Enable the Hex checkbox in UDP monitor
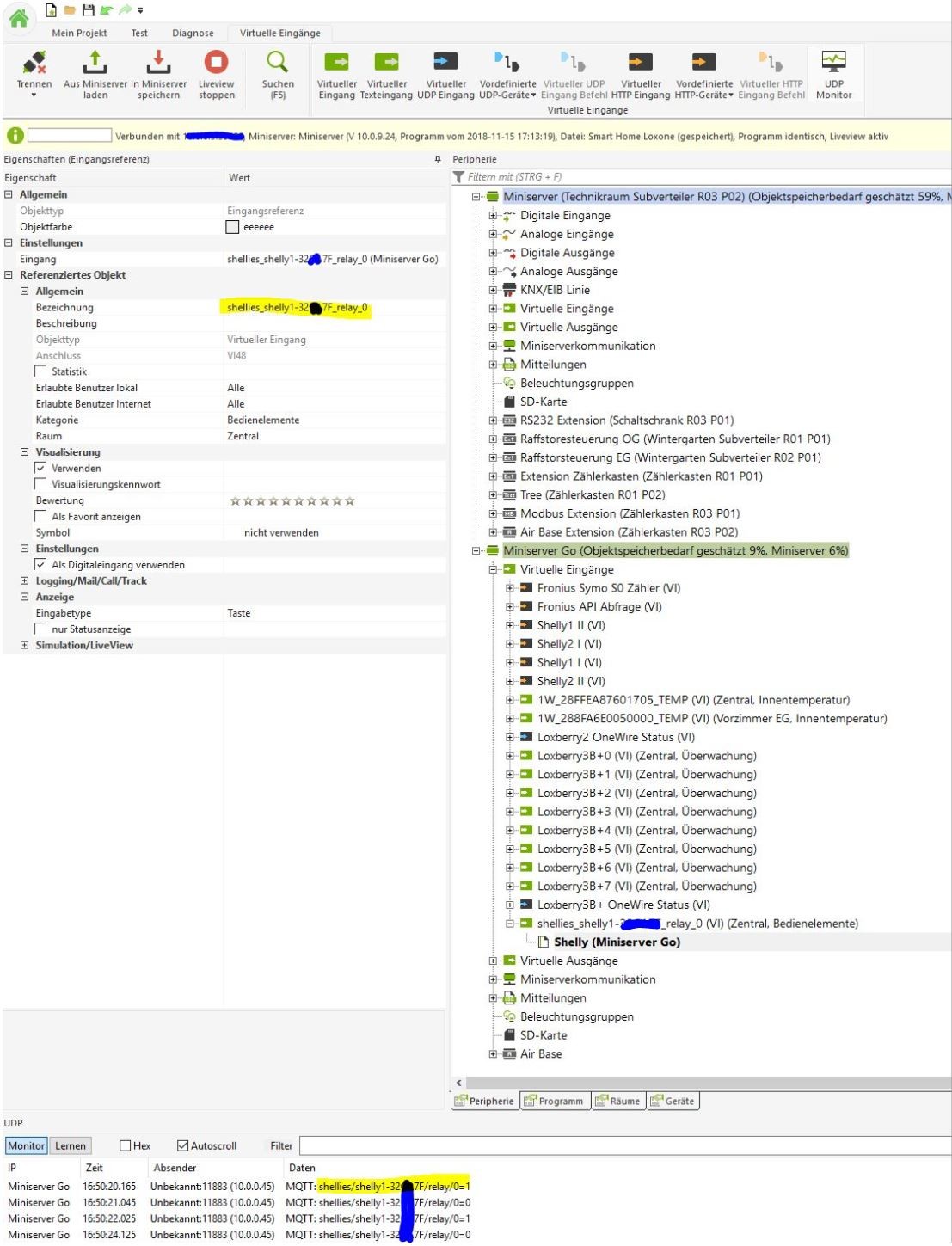Viewport: 952px width, 1246px height. 126,1145
